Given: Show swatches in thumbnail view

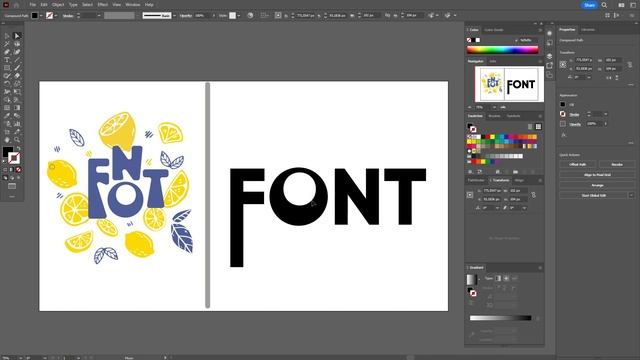Looking at the screenshot, I should click(x=538, y=127).
